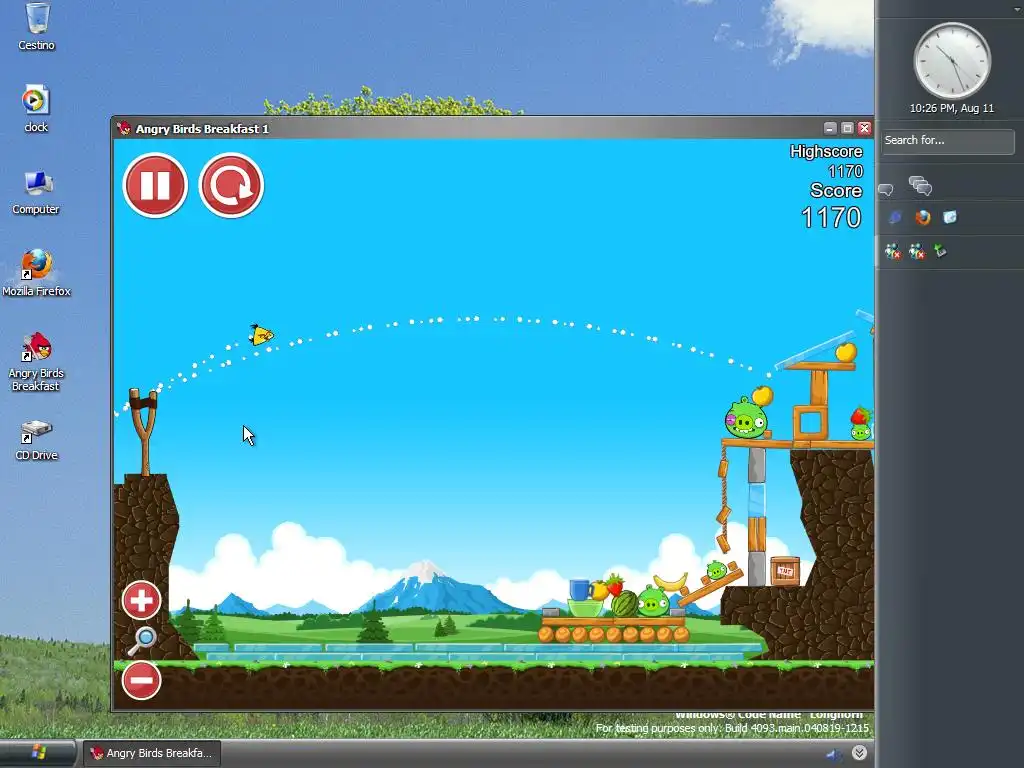Select the Angry Birds Breakfast desktop shortcut
This screenshot has height=768, width=1024.
pyautogui.click(x=36, y=362)
